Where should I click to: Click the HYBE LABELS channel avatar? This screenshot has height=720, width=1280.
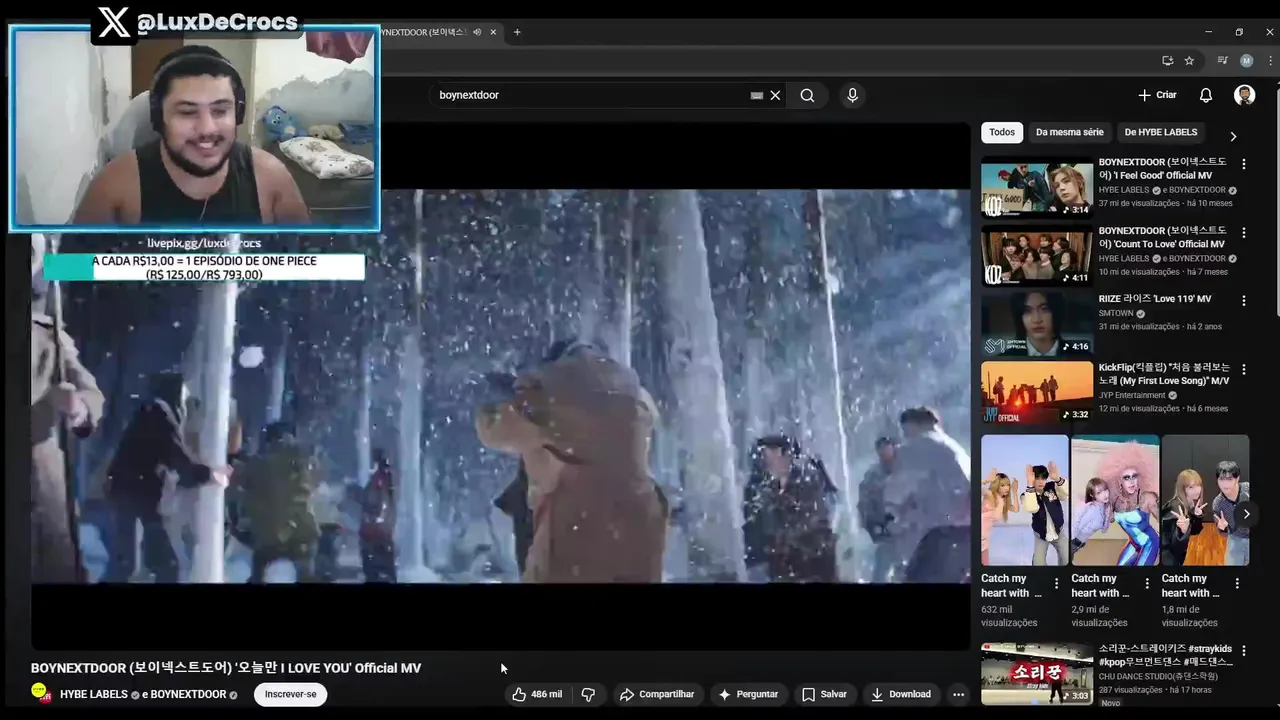coord(40,693)
